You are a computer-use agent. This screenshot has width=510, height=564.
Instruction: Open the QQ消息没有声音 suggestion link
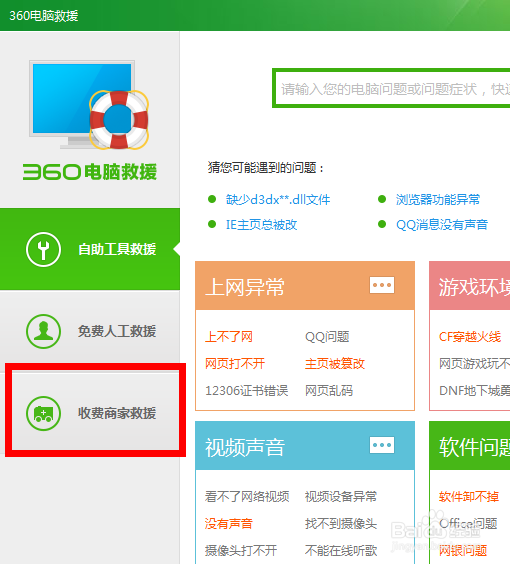(x=442, y=225)
